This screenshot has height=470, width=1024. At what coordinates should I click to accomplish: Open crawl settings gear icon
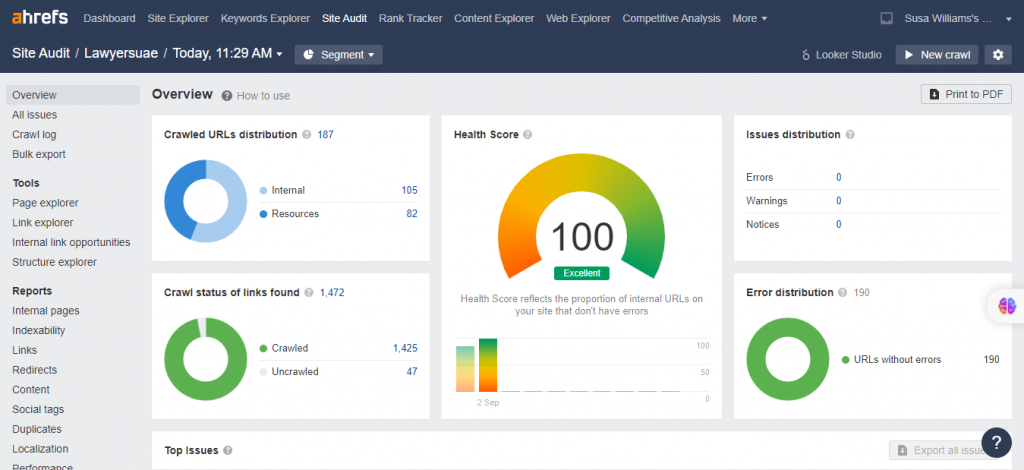[x=998, y=55]
